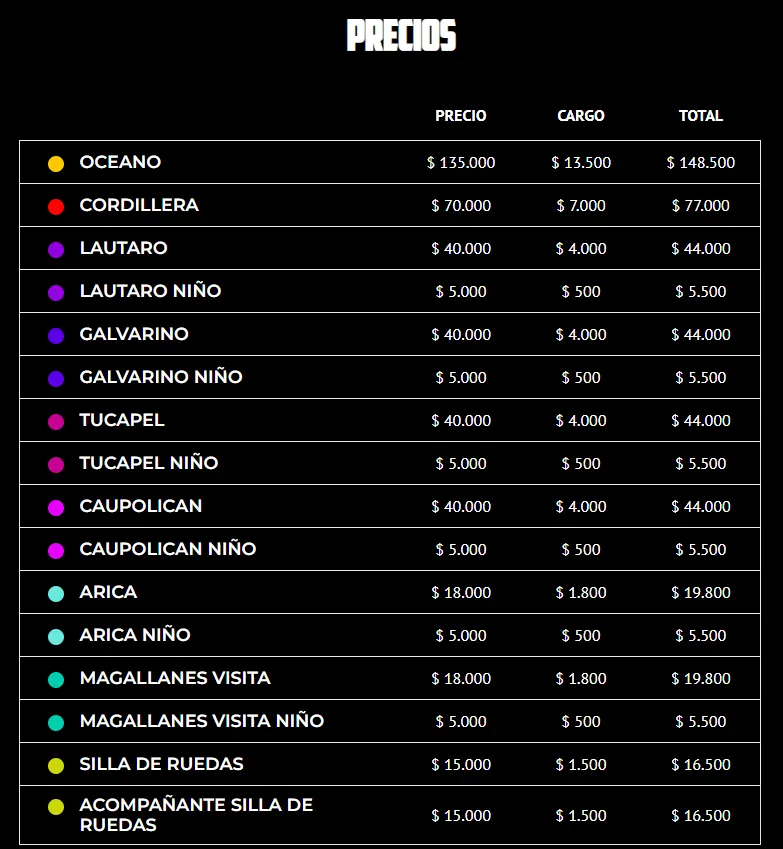
Task: Click the TOTAL column header
Action: [x=701, y=116]
